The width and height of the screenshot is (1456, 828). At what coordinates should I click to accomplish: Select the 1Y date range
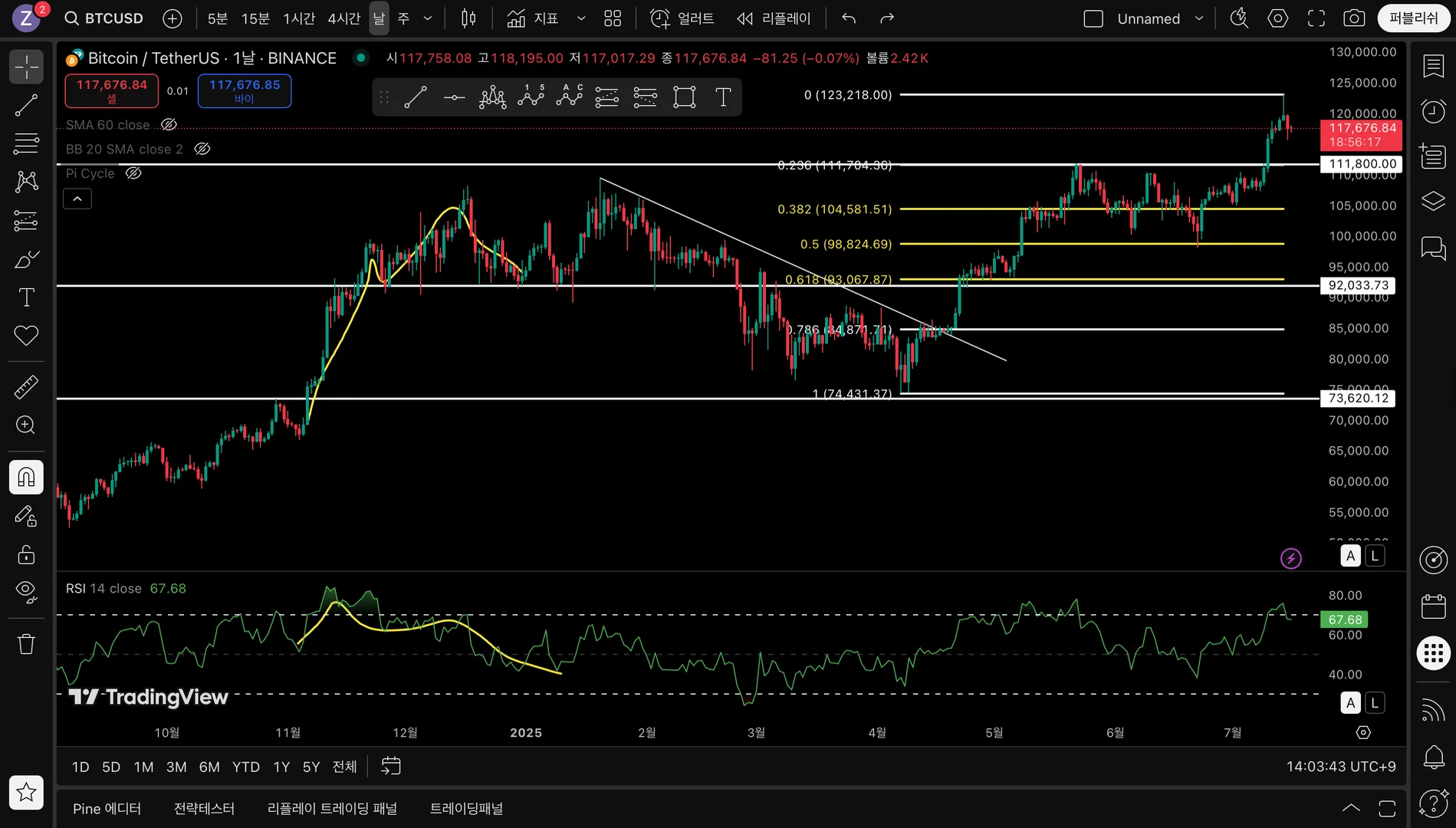coord(281,767)
